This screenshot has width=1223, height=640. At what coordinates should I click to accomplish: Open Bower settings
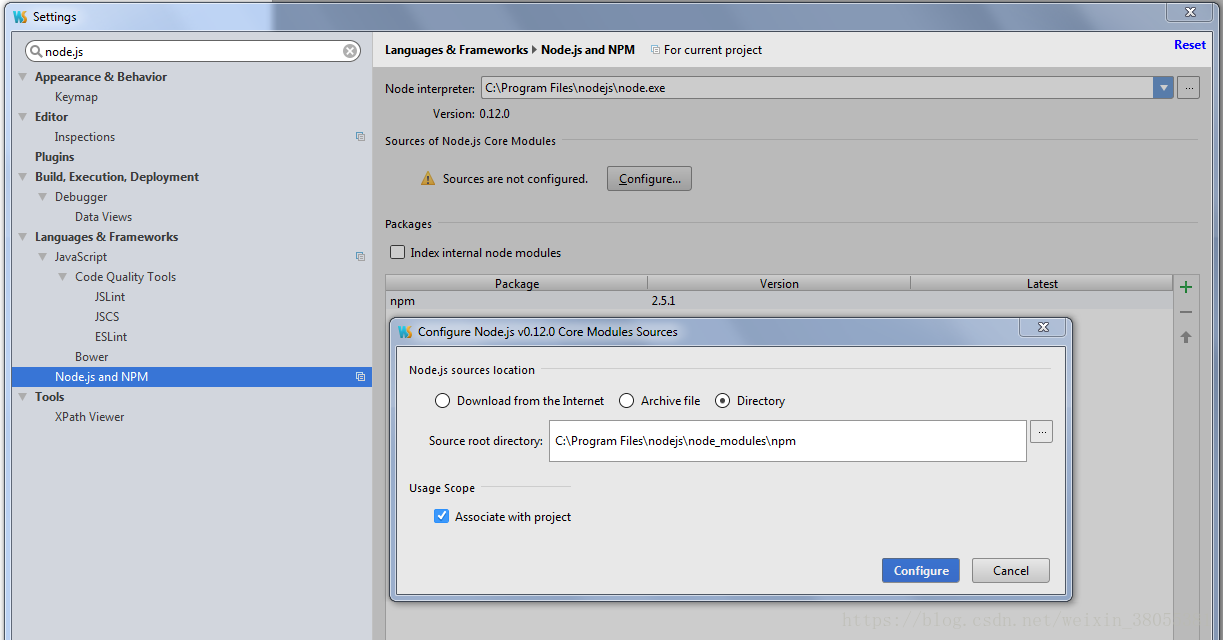click(91, 357)
